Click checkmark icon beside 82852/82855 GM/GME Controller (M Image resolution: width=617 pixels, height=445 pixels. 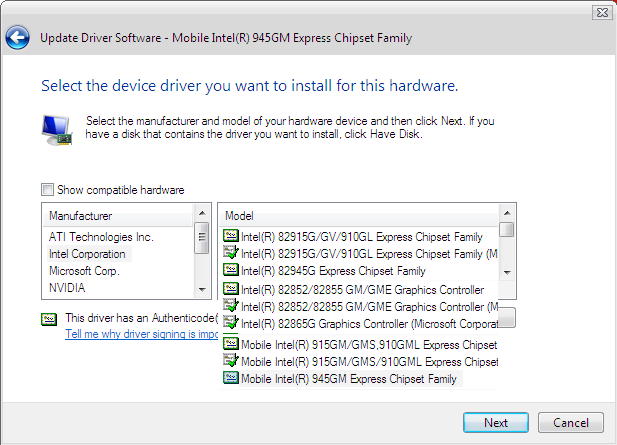(x=231, y=305)
